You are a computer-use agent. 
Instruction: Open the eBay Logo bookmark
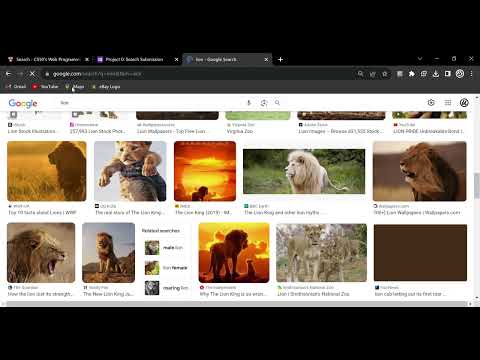[106, 87]
